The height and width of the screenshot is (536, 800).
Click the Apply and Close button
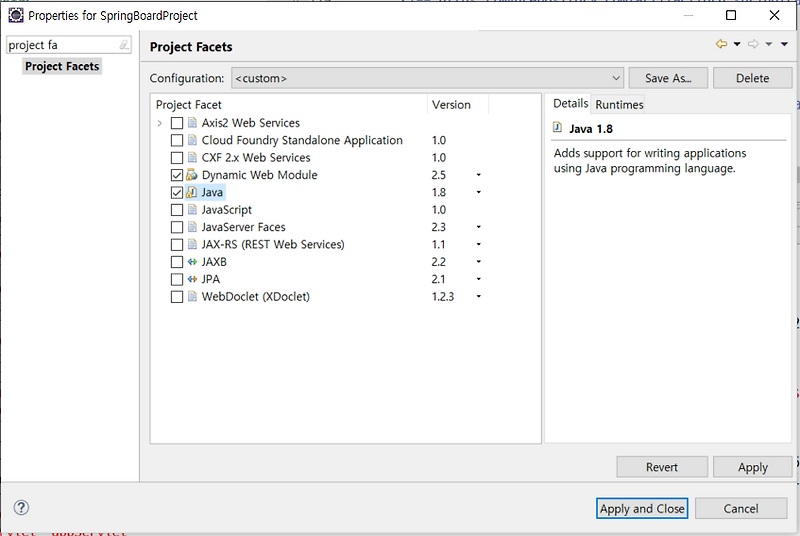point(642,508)
